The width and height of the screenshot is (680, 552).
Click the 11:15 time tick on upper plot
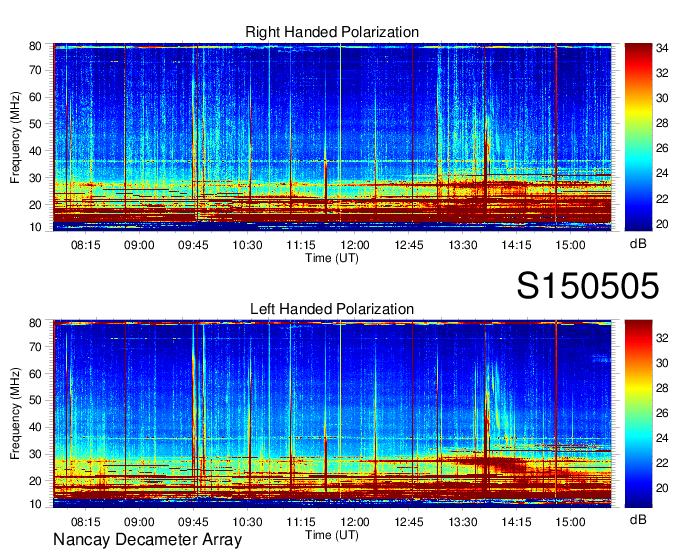tap(301, 245)
